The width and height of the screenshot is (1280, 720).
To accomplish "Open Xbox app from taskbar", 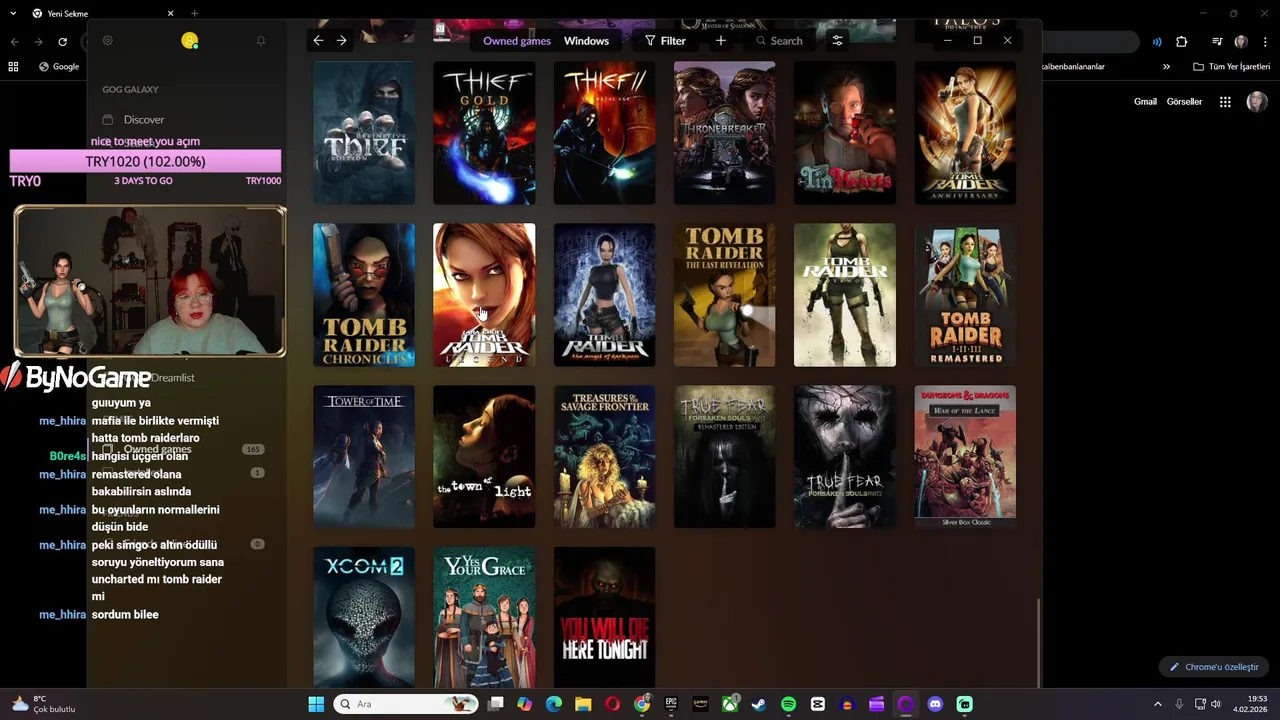I will click(x=730, y=704).
